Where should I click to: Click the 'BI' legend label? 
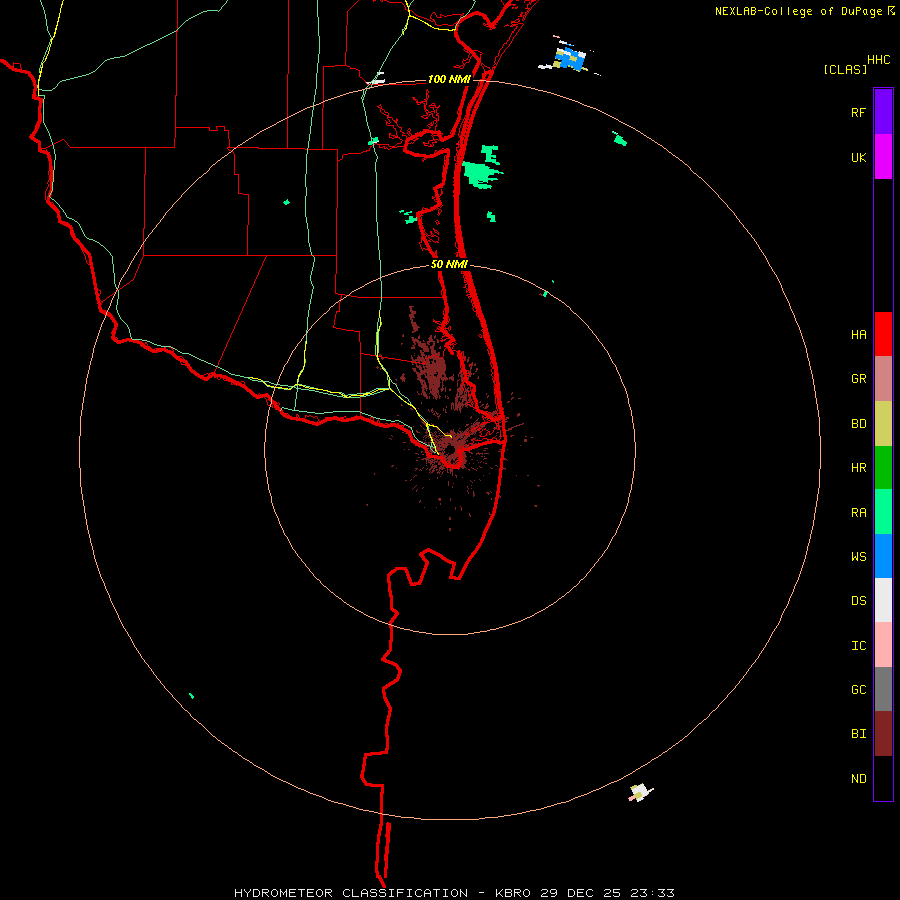tap(859, 734)
